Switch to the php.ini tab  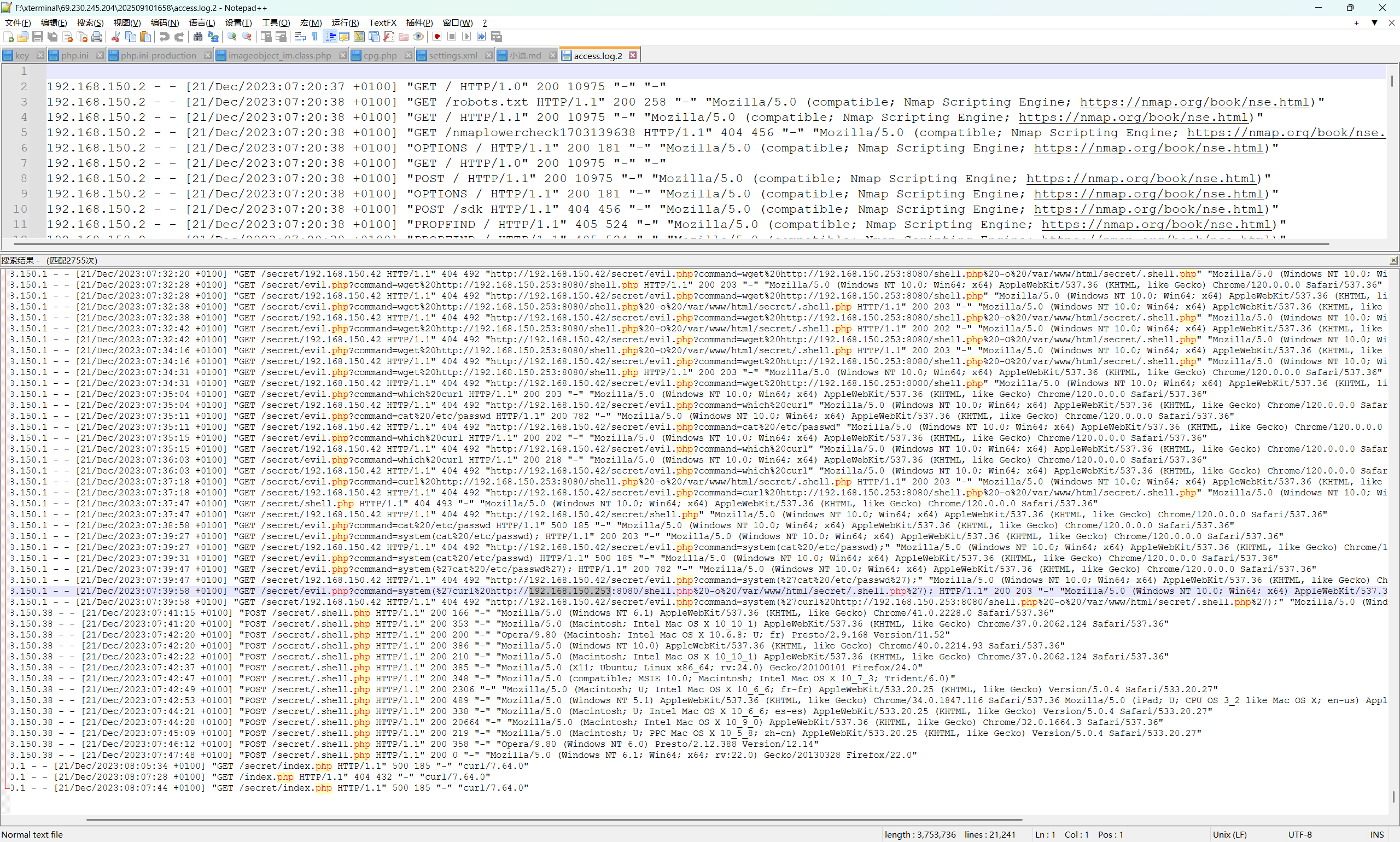pos(74,56)
